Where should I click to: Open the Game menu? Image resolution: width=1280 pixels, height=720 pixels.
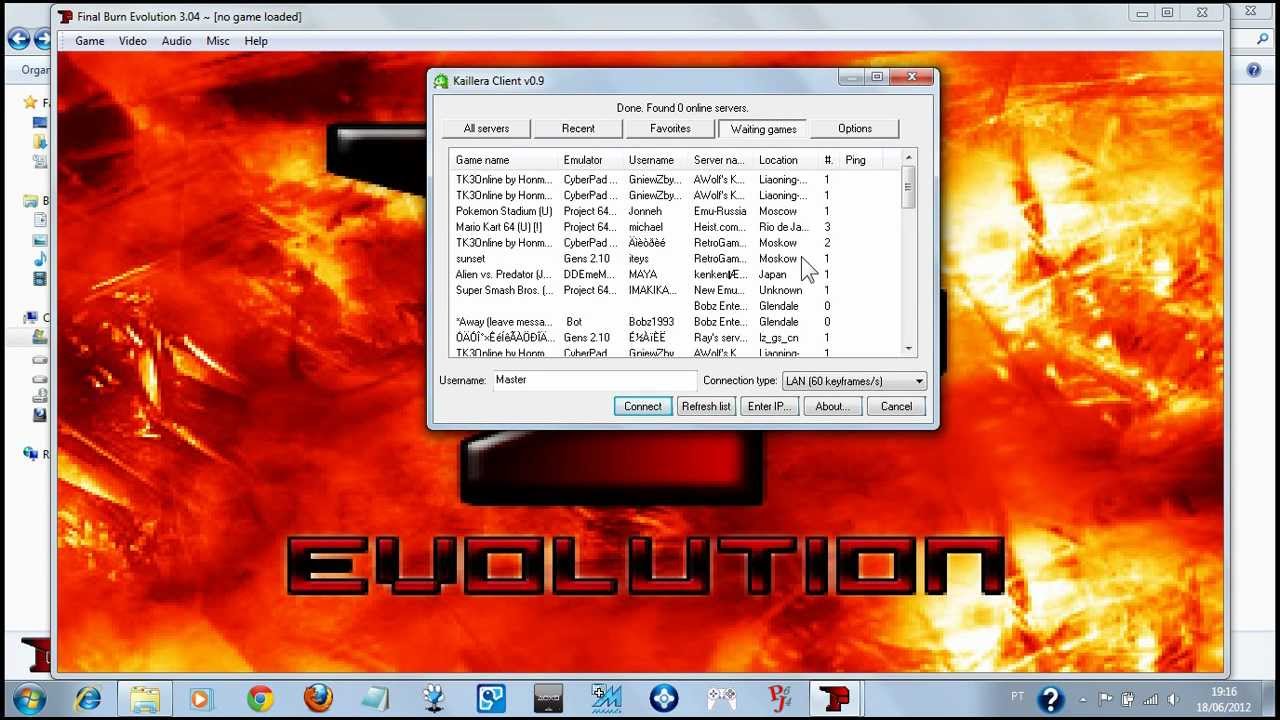coord(89,41)
